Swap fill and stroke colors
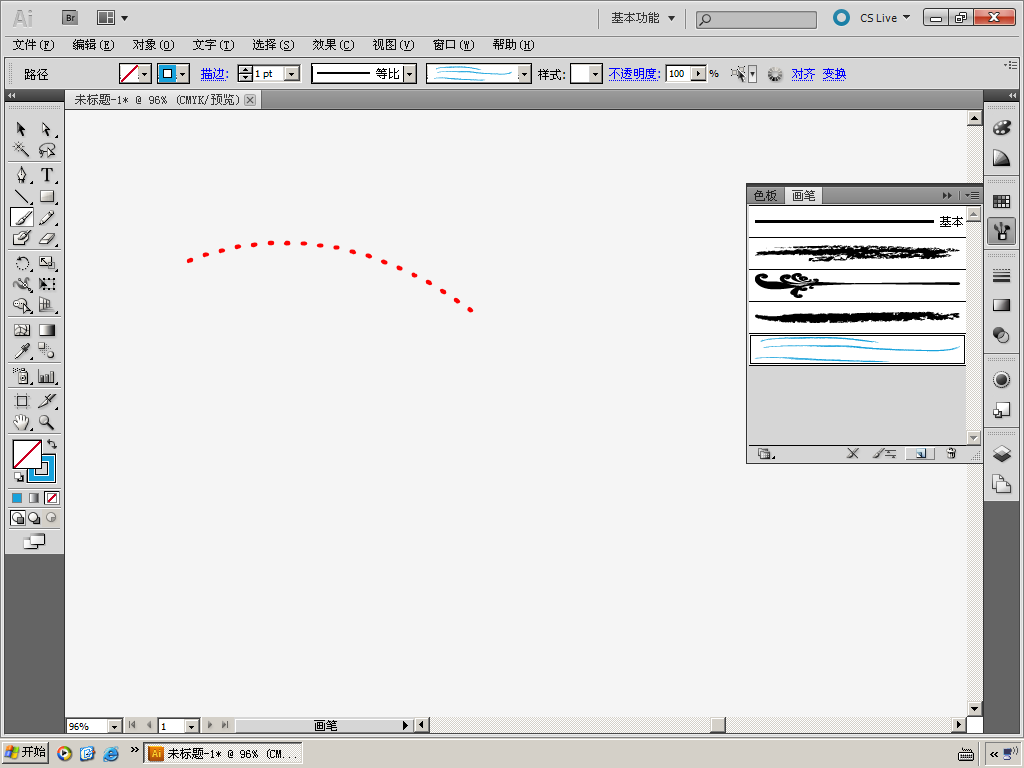The height and width of the screenshot is (768, 1024). click(x=52, y=443)
